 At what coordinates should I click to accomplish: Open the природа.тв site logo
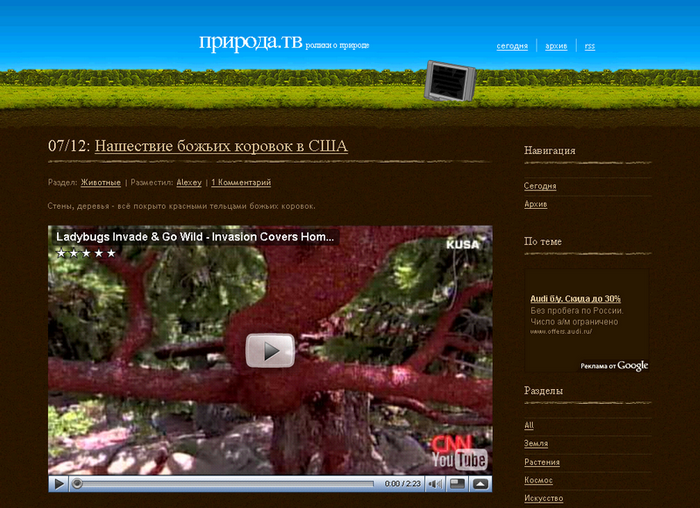[250, 42]
